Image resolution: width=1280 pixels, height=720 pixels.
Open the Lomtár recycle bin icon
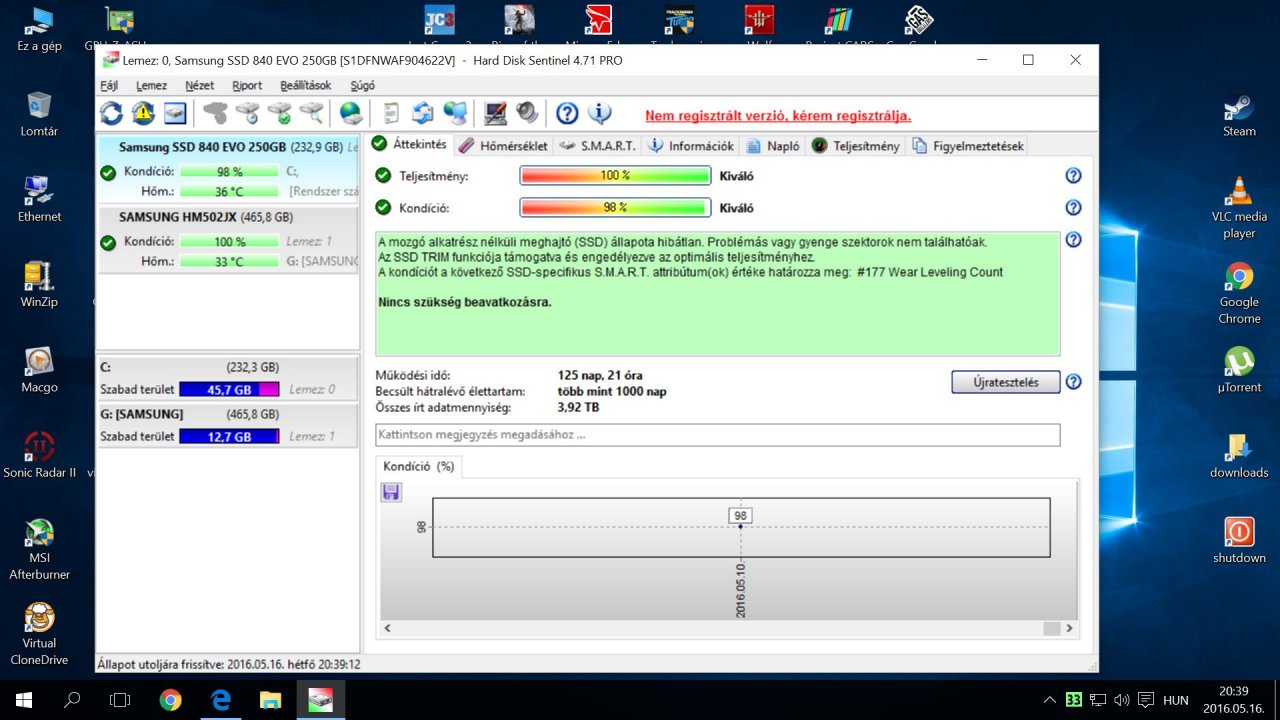[x=40, y=114]
